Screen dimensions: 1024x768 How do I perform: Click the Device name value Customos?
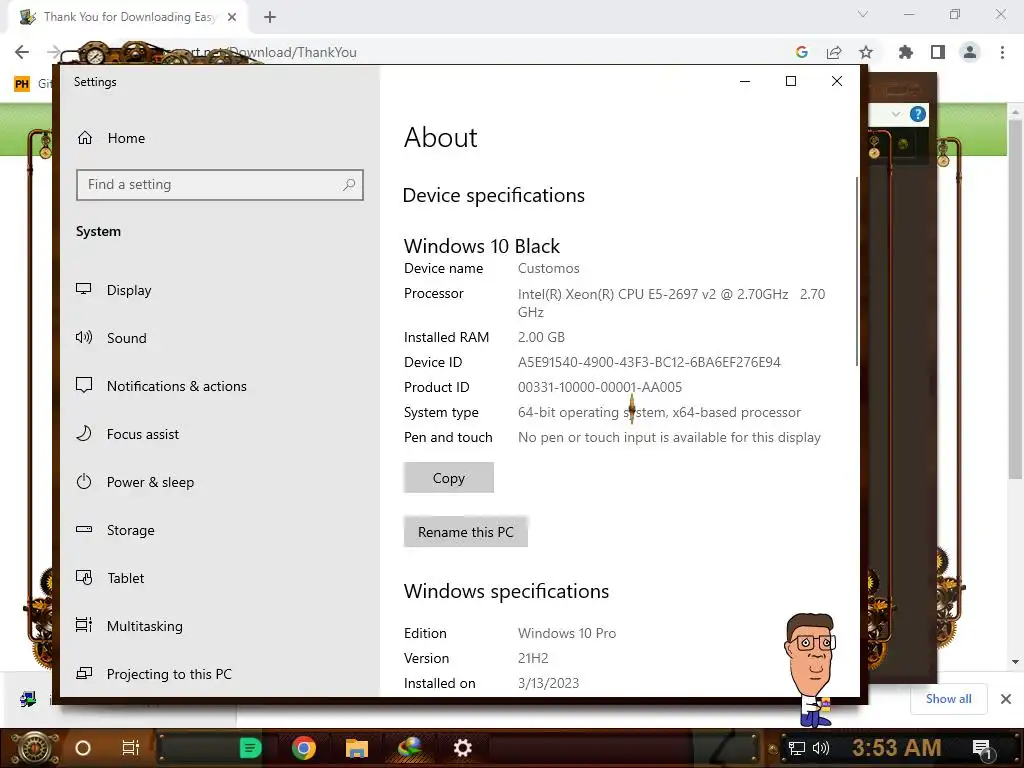[x=549, y=268]
